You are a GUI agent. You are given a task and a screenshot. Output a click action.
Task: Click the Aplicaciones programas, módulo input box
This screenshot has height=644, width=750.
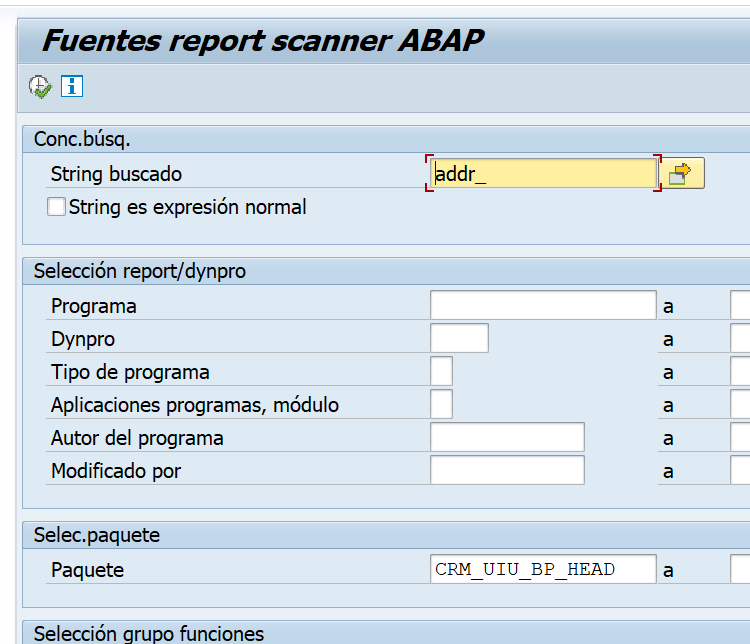coord(441,405)
